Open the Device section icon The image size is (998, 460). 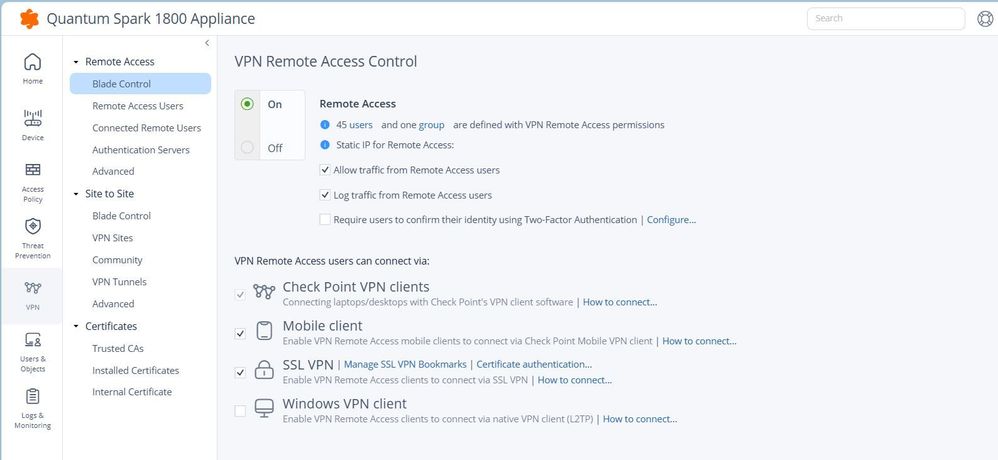[x=32, y=119]
